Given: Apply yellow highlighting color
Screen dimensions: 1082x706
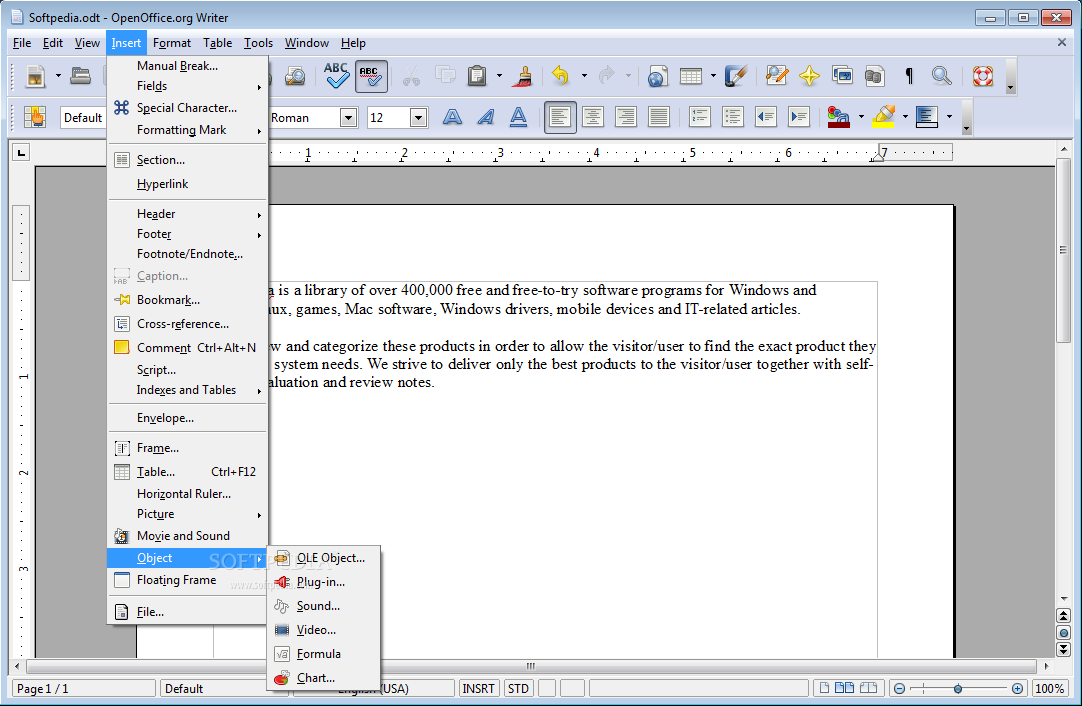Looking at the screenshot, I should pos(883,117).
